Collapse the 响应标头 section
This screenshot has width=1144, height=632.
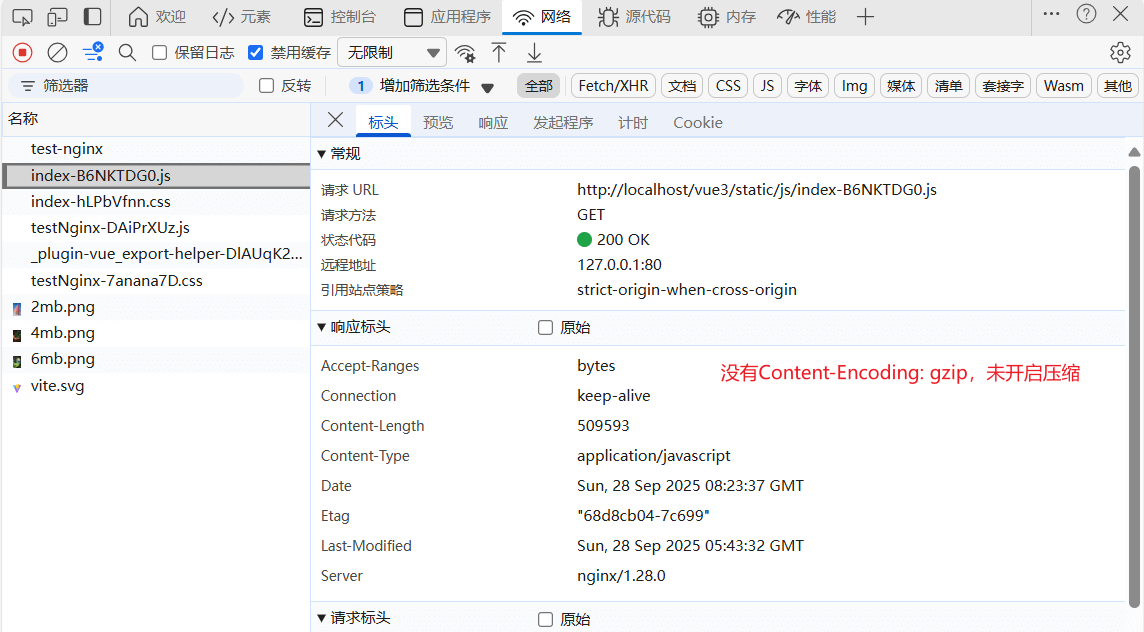point(322,327)
